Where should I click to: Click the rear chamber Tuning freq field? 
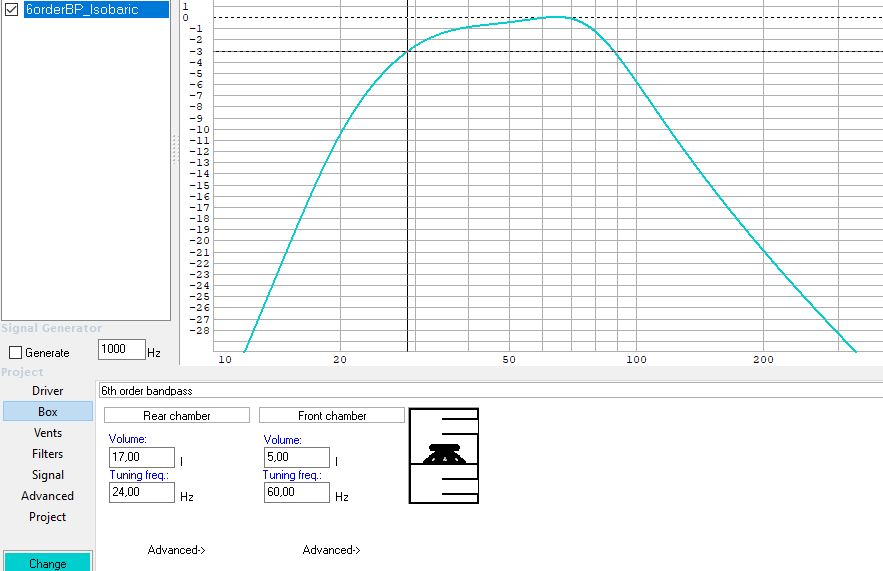pyautogui.click(x=141, y=493)
